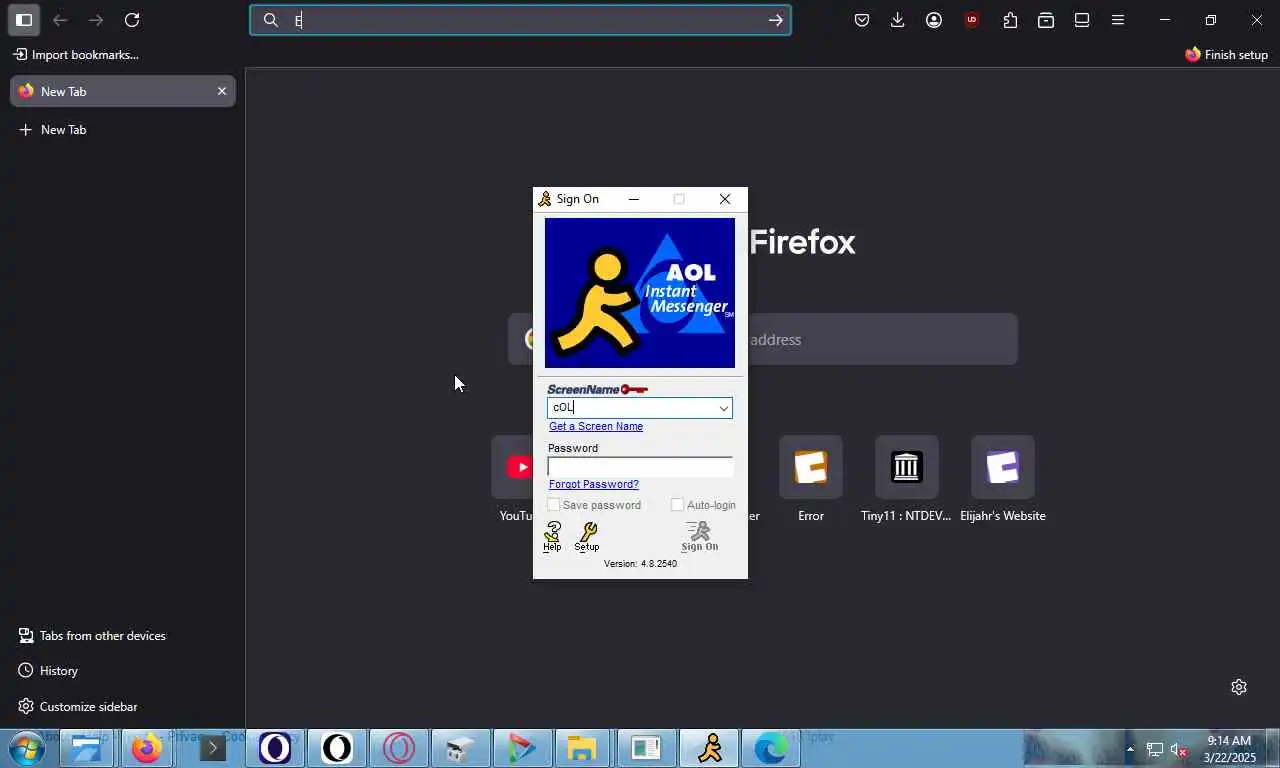Open the Firefox Account icon
Screen dimensions: 1280x768
coord(934,20)
